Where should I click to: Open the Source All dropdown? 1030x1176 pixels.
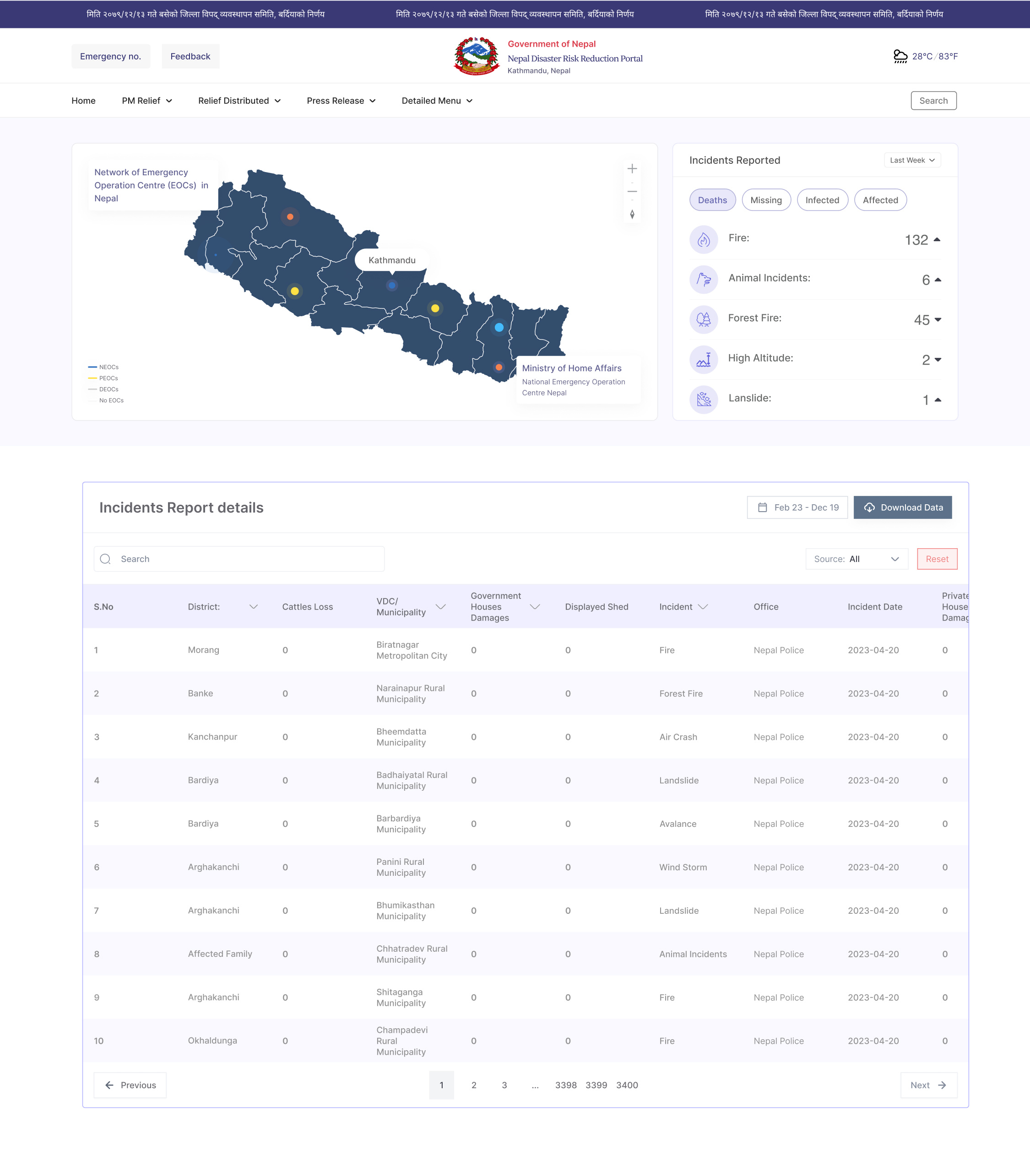pos(857,558)
